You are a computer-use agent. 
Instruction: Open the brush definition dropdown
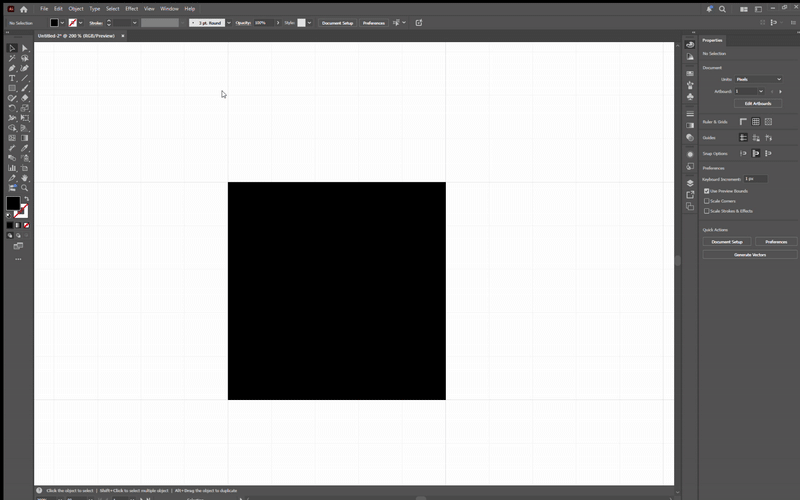coord(229,23)
